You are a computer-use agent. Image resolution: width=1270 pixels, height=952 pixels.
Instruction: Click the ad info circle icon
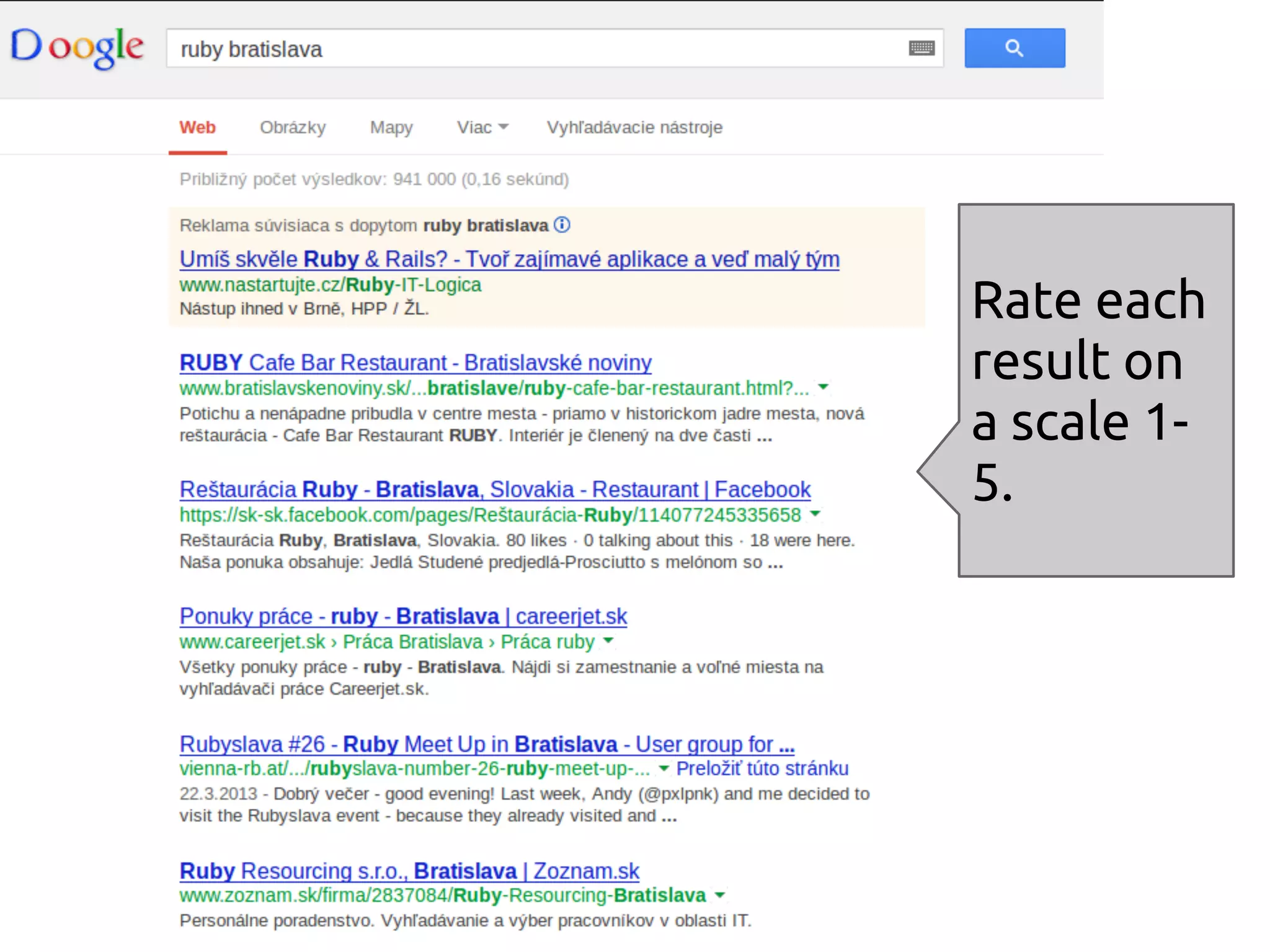coord(562,224)
